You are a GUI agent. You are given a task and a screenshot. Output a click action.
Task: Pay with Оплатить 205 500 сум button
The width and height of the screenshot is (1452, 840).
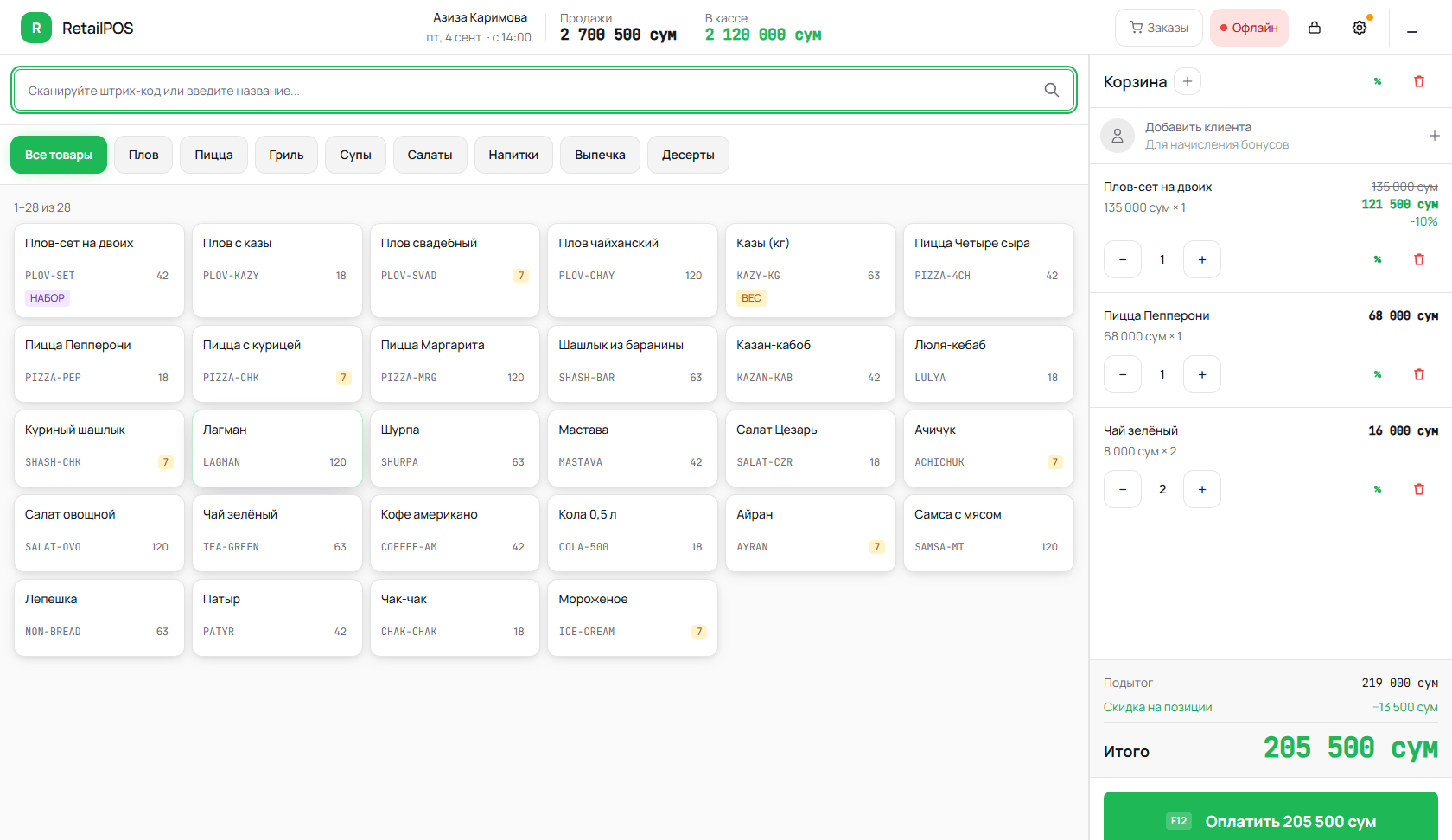point(1270,816)
